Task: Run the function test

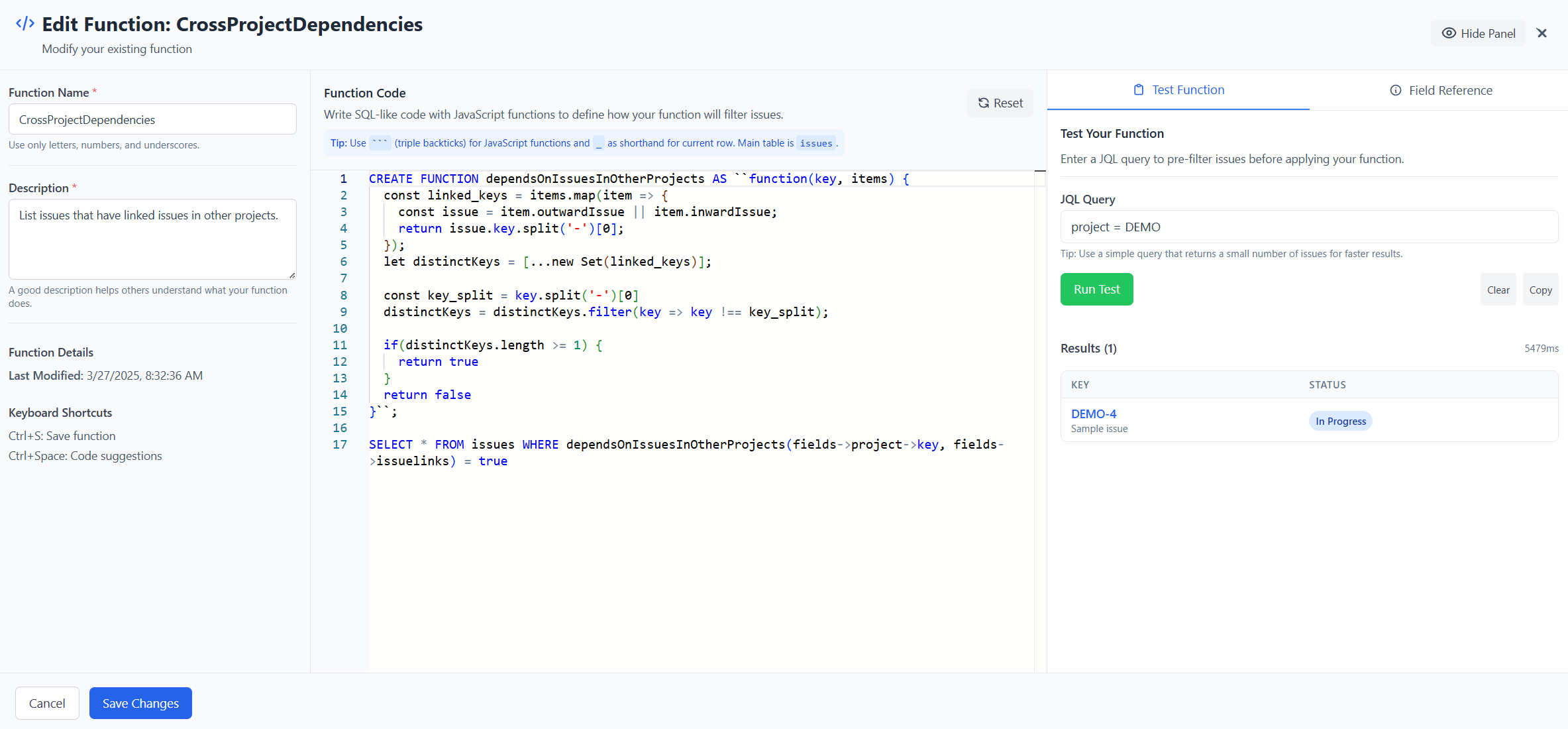Action: (1097, 290)
